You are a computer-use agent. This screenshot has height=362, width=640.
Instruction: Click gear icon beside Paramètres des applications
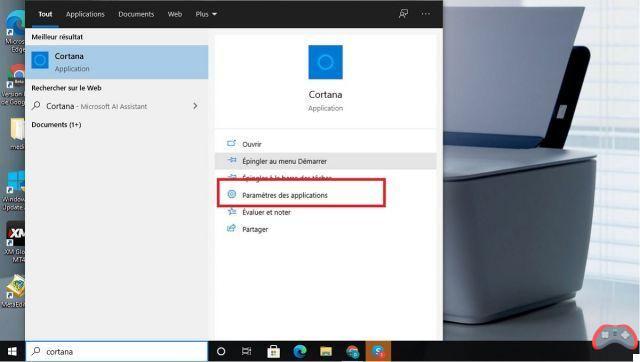[231, 194]
